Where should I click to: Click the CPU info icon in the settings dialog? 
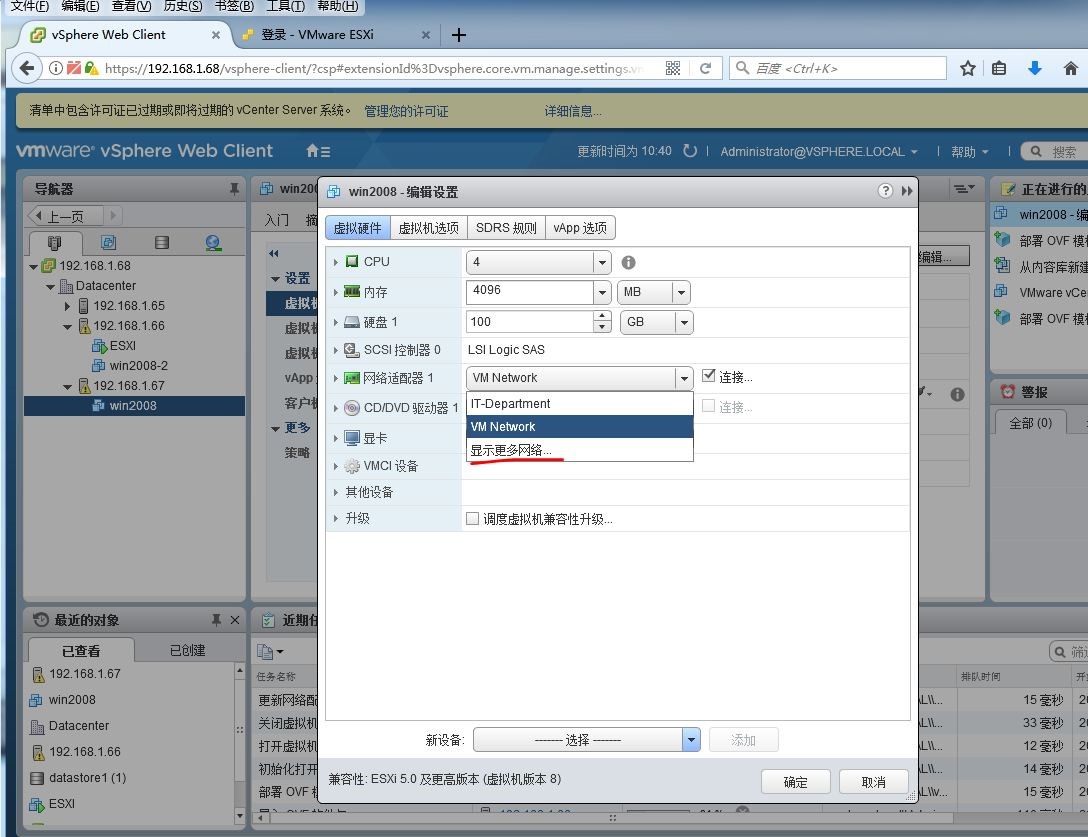[626, 261]
